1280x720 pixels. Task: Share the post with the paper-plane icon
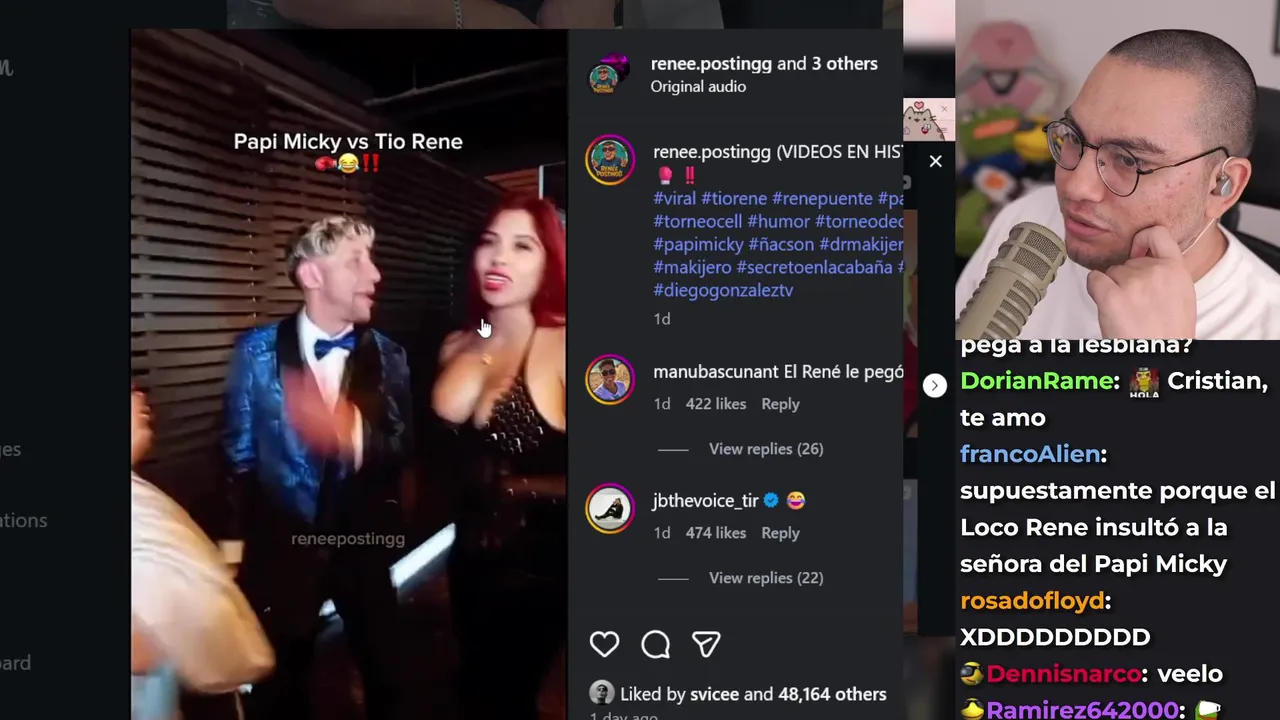coord(706,645)
